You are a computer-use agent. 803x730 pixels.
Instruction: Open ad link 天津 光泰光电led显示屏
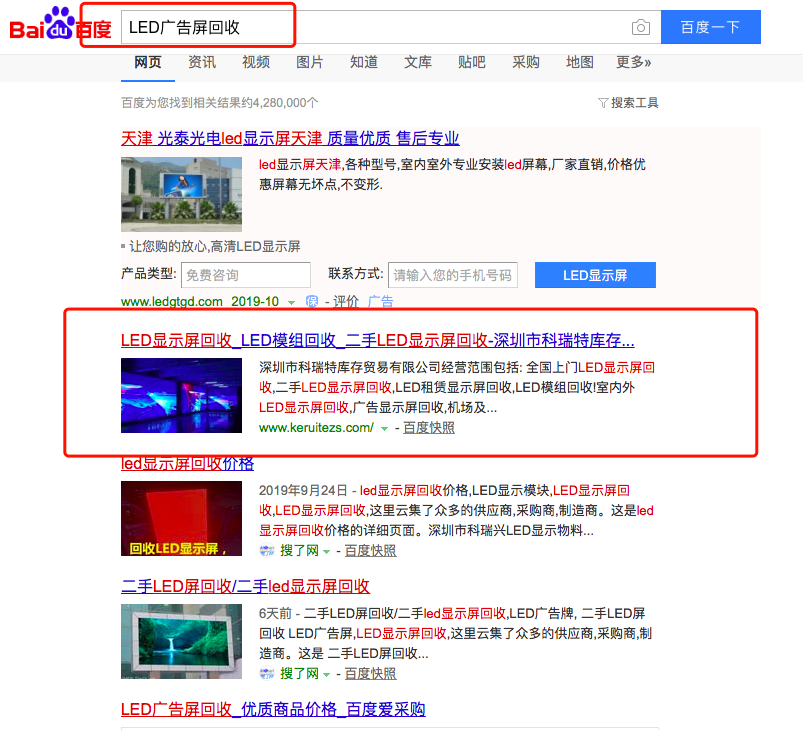290,138
